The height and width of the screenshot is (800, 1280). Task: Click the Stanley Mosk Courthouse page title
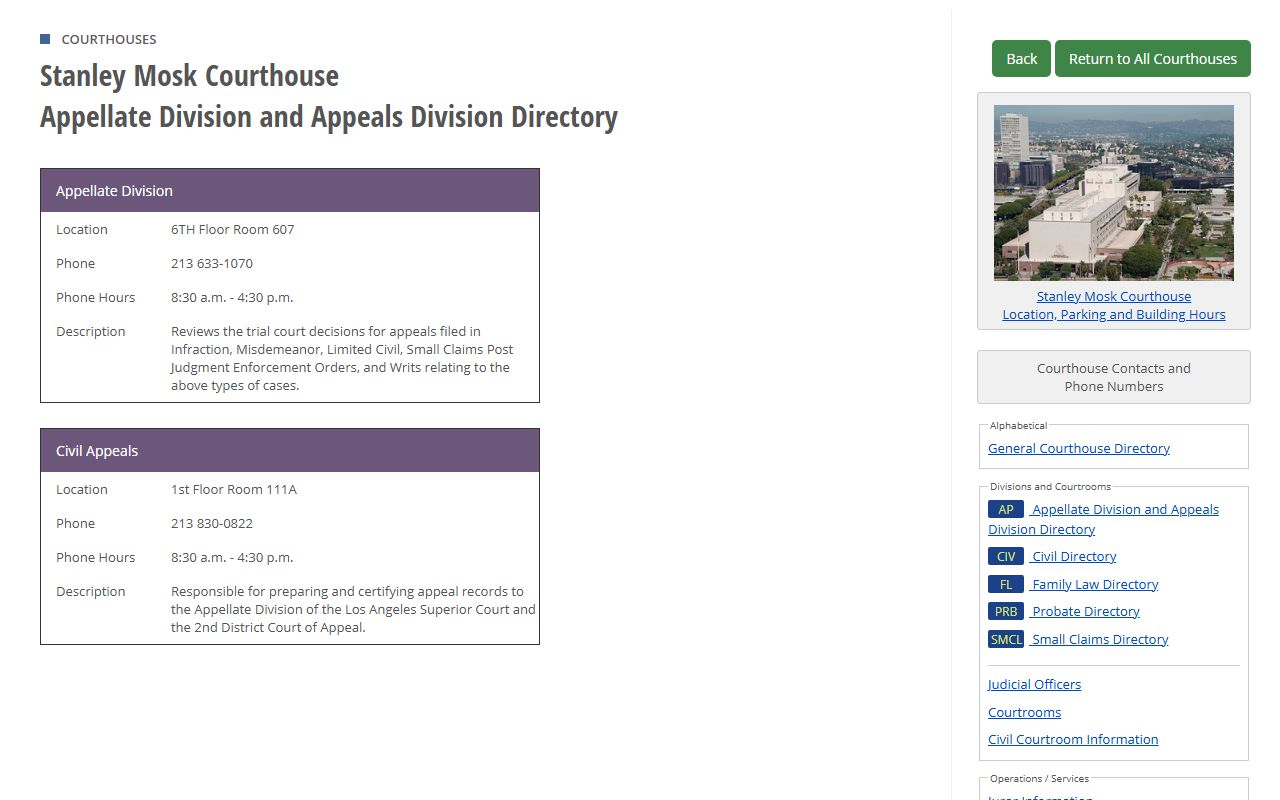(189, 75)
